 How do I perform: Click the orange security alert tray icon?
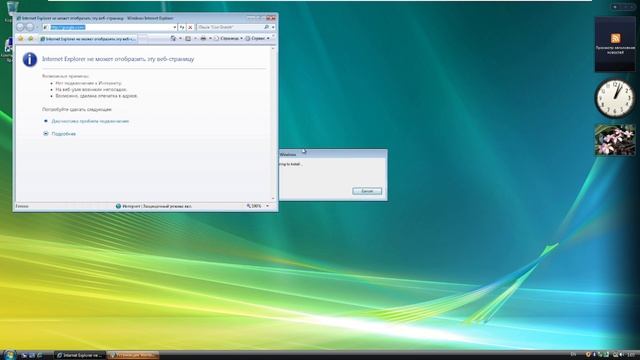tap(588, 355)
